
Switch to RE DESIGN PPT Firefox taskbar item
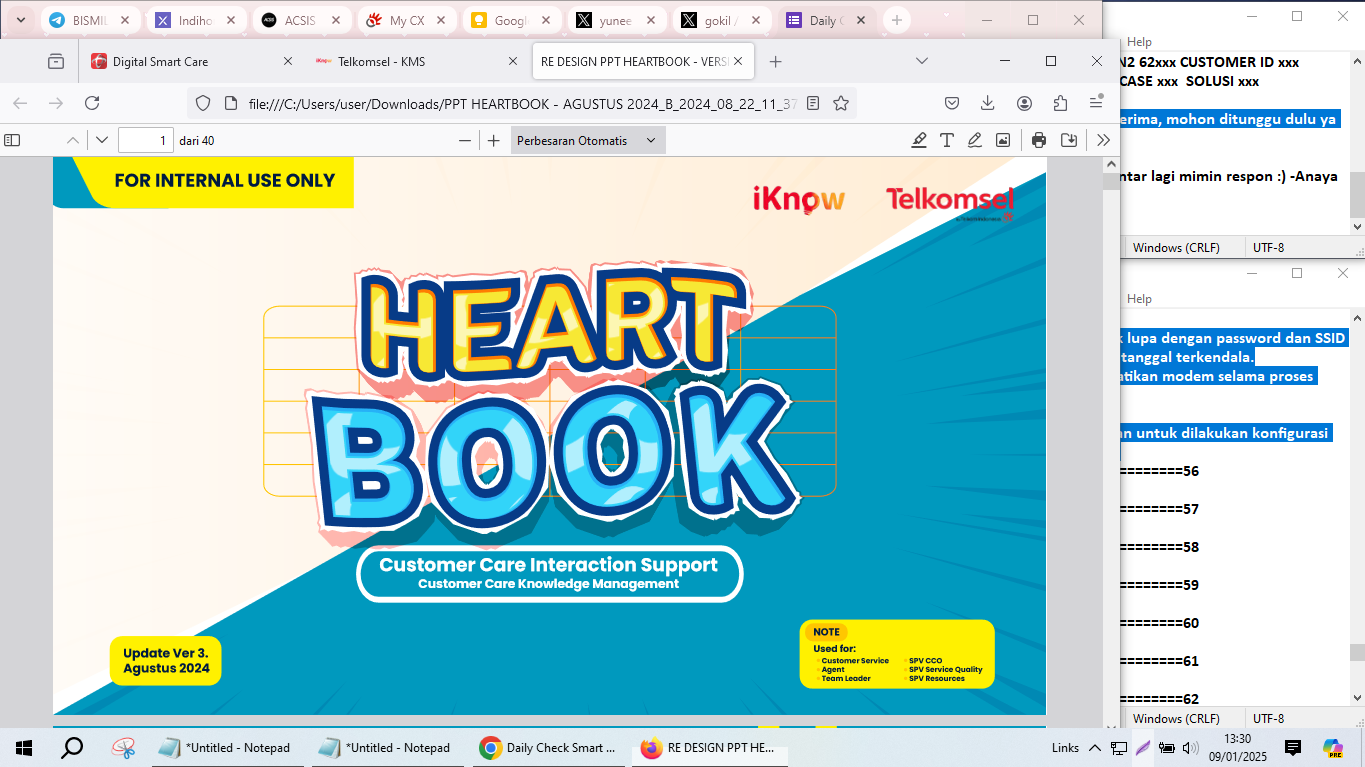708,747
